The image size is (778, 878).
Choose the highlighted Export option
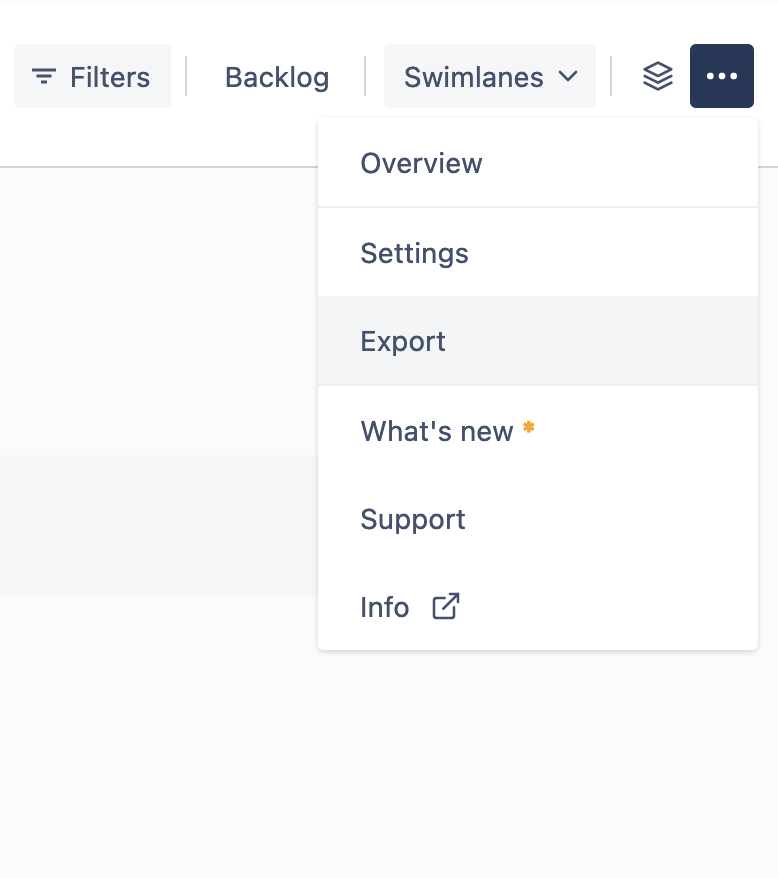pyautogui.click(x=538, y=341)
